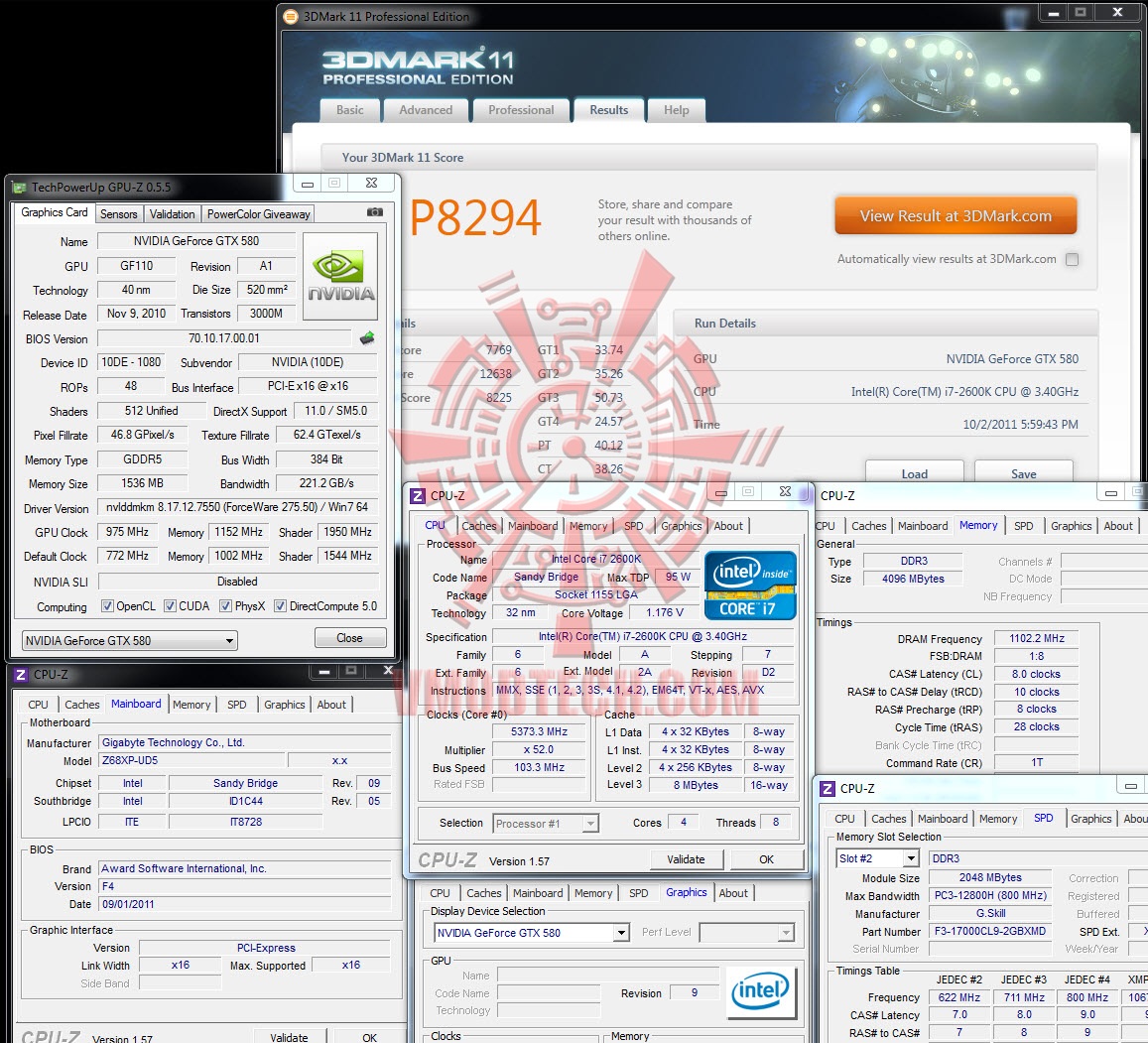Click the Close button in GPU-Z
Viewport: 1148px width, 1043px height.
(x=350, y=638)
